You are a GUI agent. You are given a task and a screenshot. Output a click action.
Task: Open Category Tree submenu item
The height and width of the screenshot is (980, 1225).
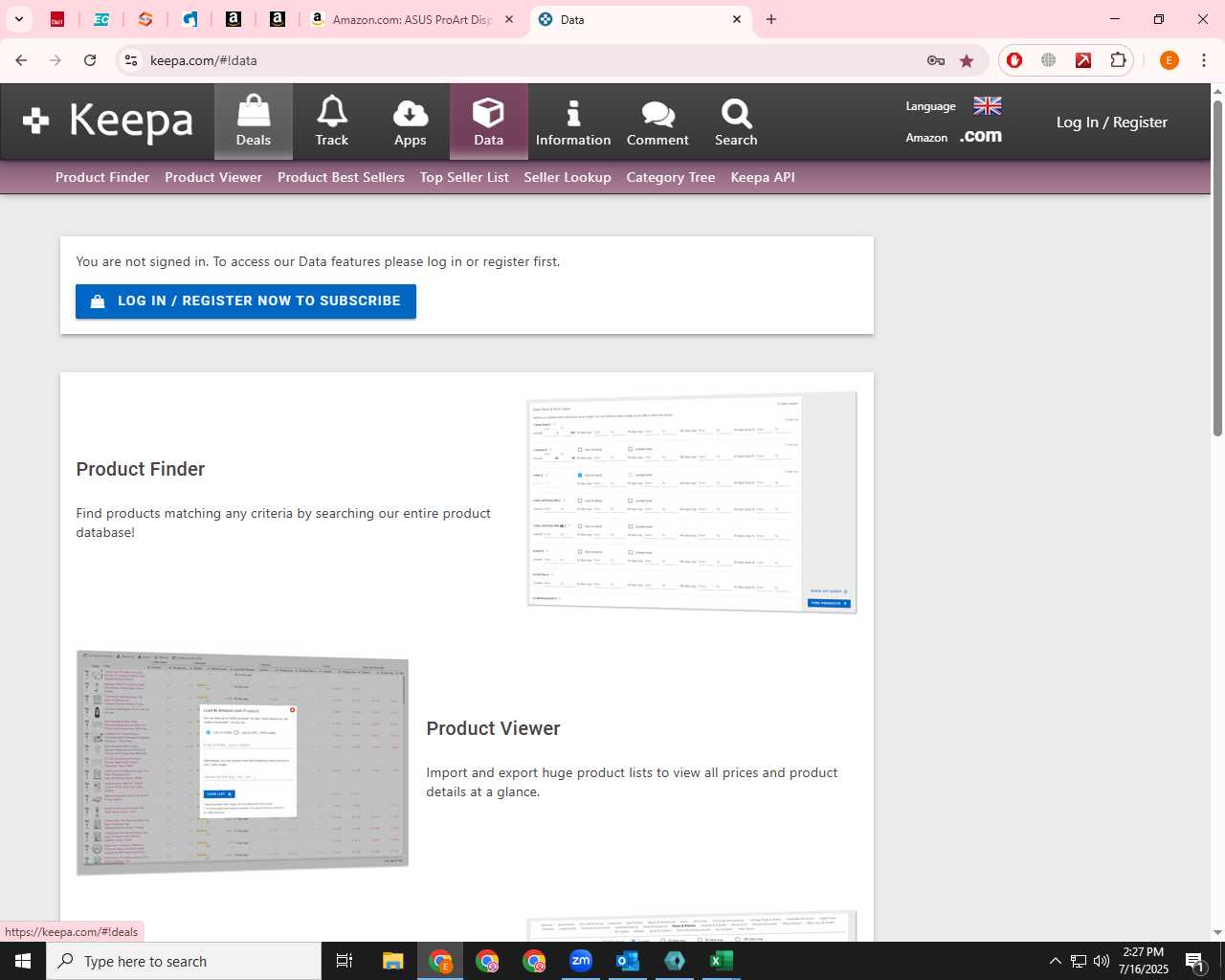[x=671, y=177]
